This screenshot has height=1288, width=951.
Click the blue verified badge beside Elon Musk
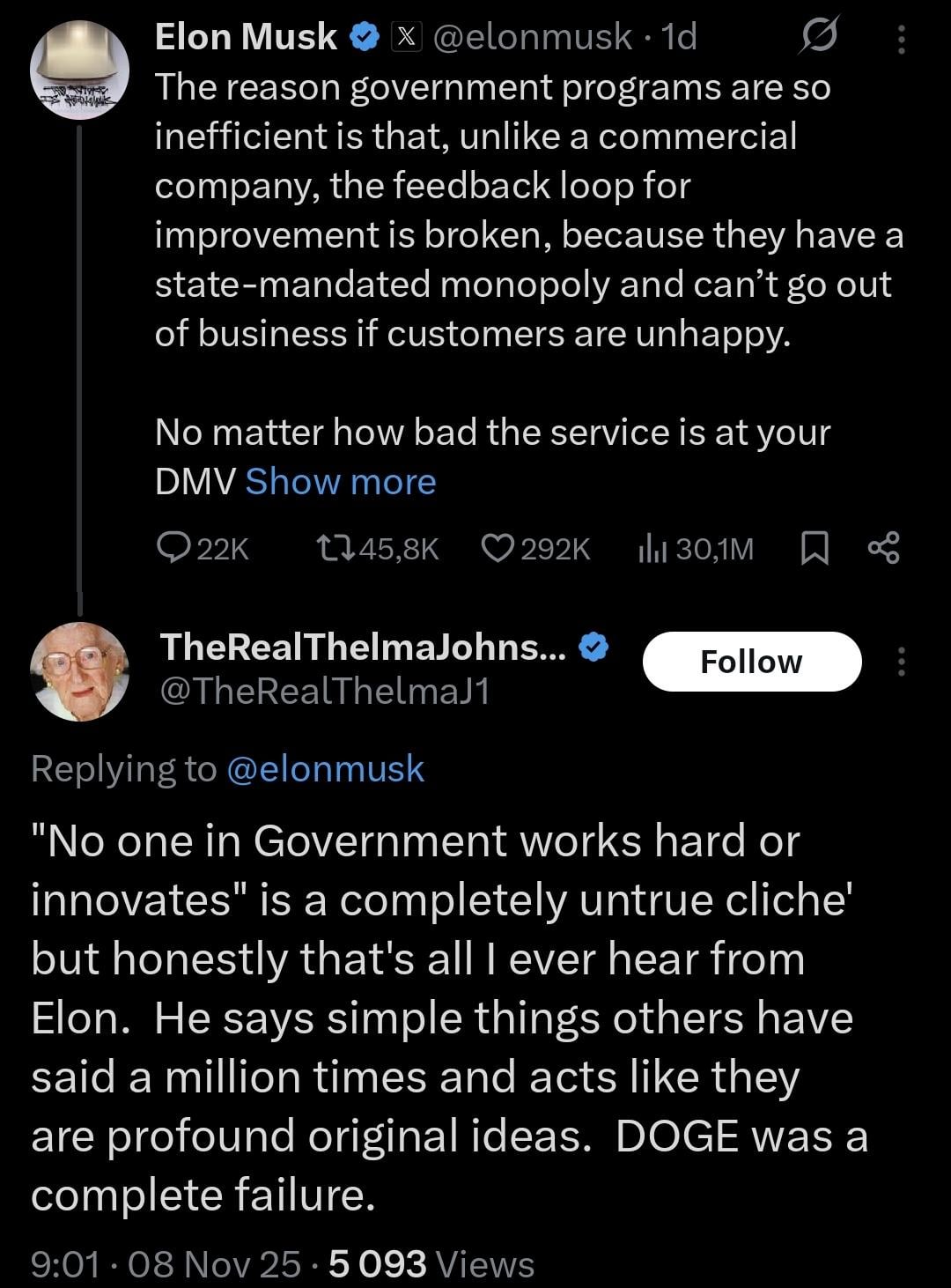(x=365, y=37)
